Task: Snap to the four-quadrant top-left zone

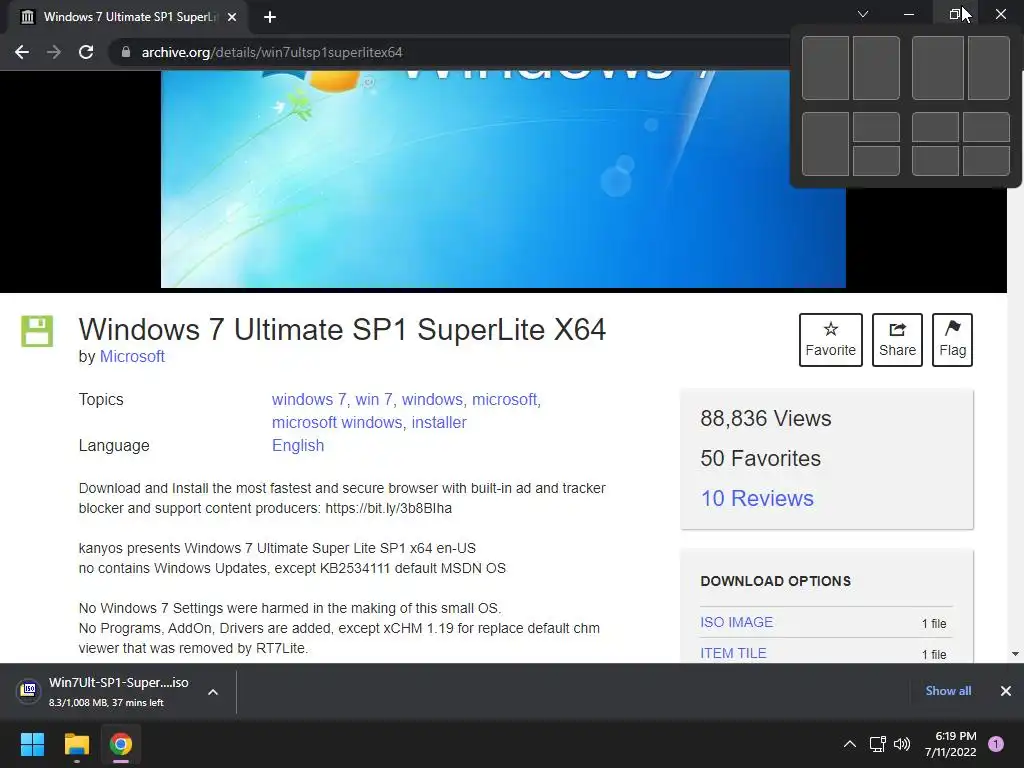Action: [x=935, y=127]
